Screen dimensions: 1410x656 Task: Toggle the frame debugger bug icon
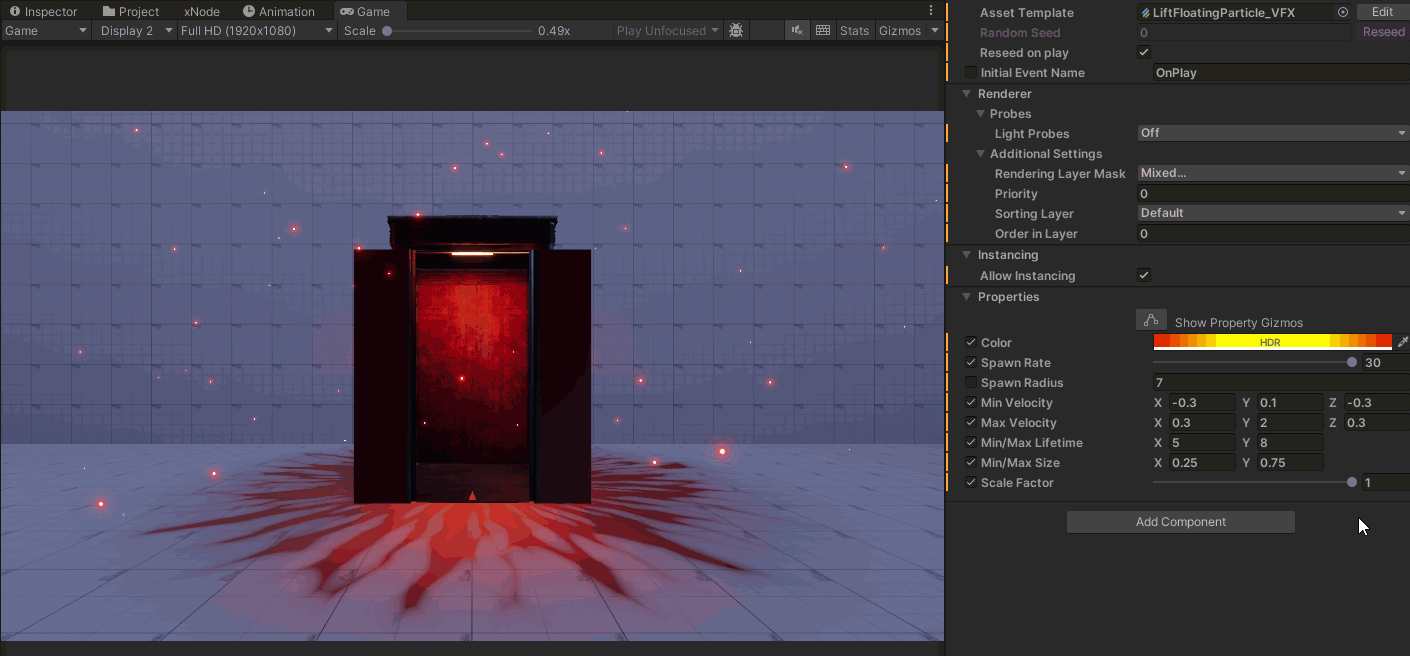tap(736, 31)
